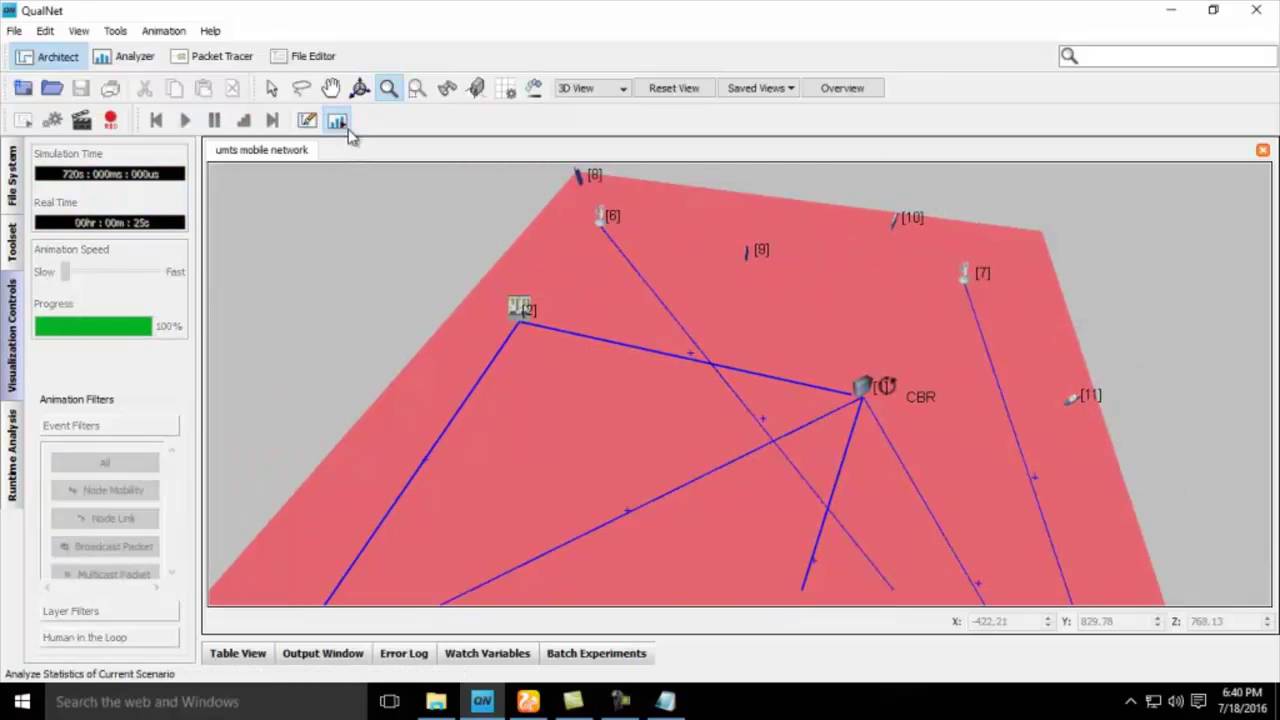Open File Explorer from the taskbar

coord(436,701)
